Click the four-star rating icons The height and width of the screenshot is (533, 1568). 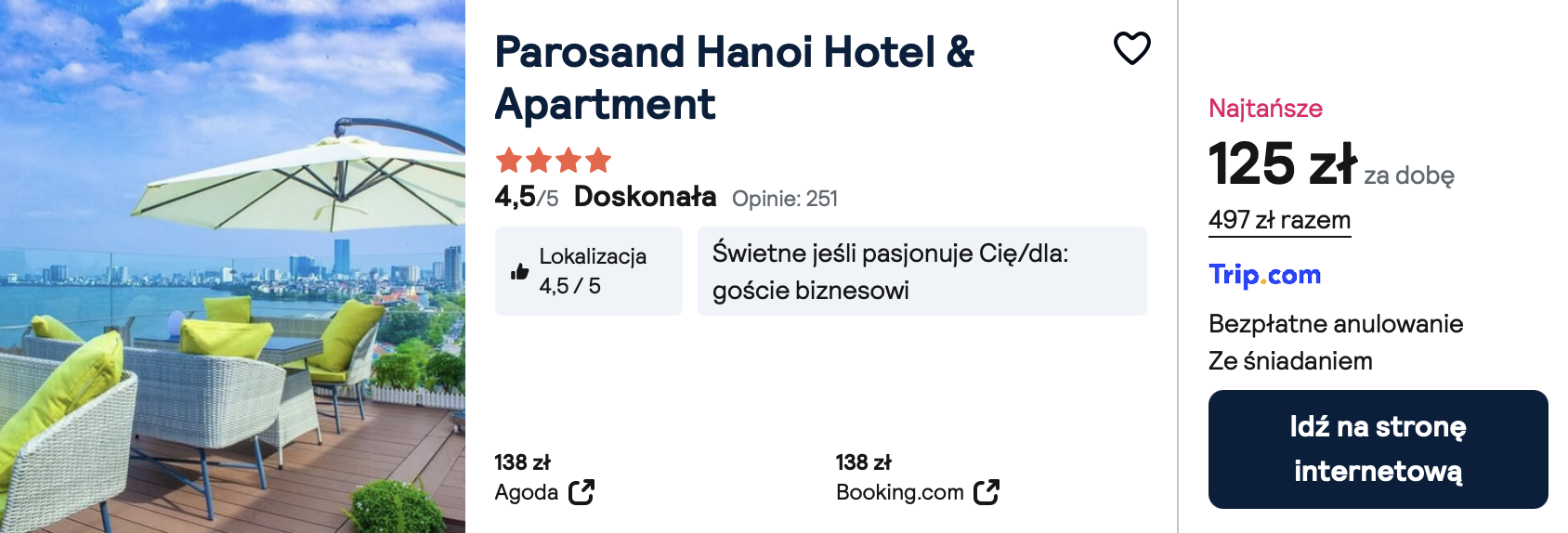click(x=554, y=161)
